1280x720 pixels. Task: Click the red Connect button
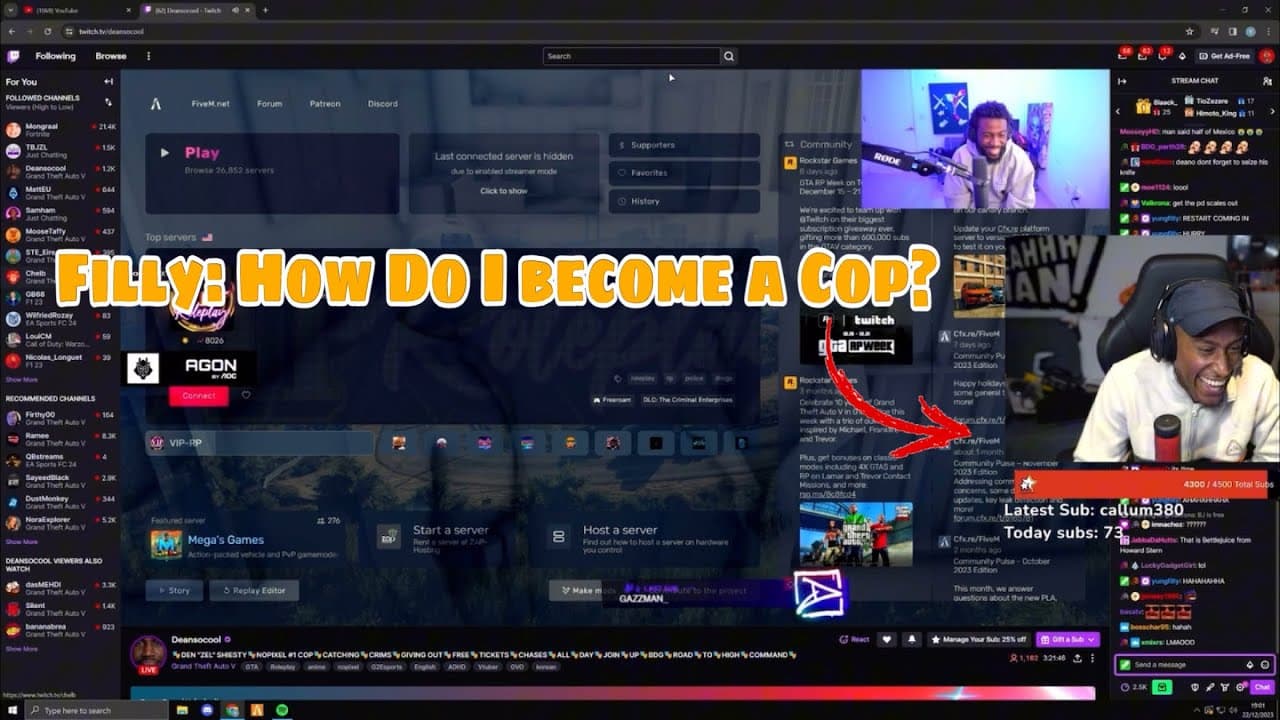click(x=199, y=395)
